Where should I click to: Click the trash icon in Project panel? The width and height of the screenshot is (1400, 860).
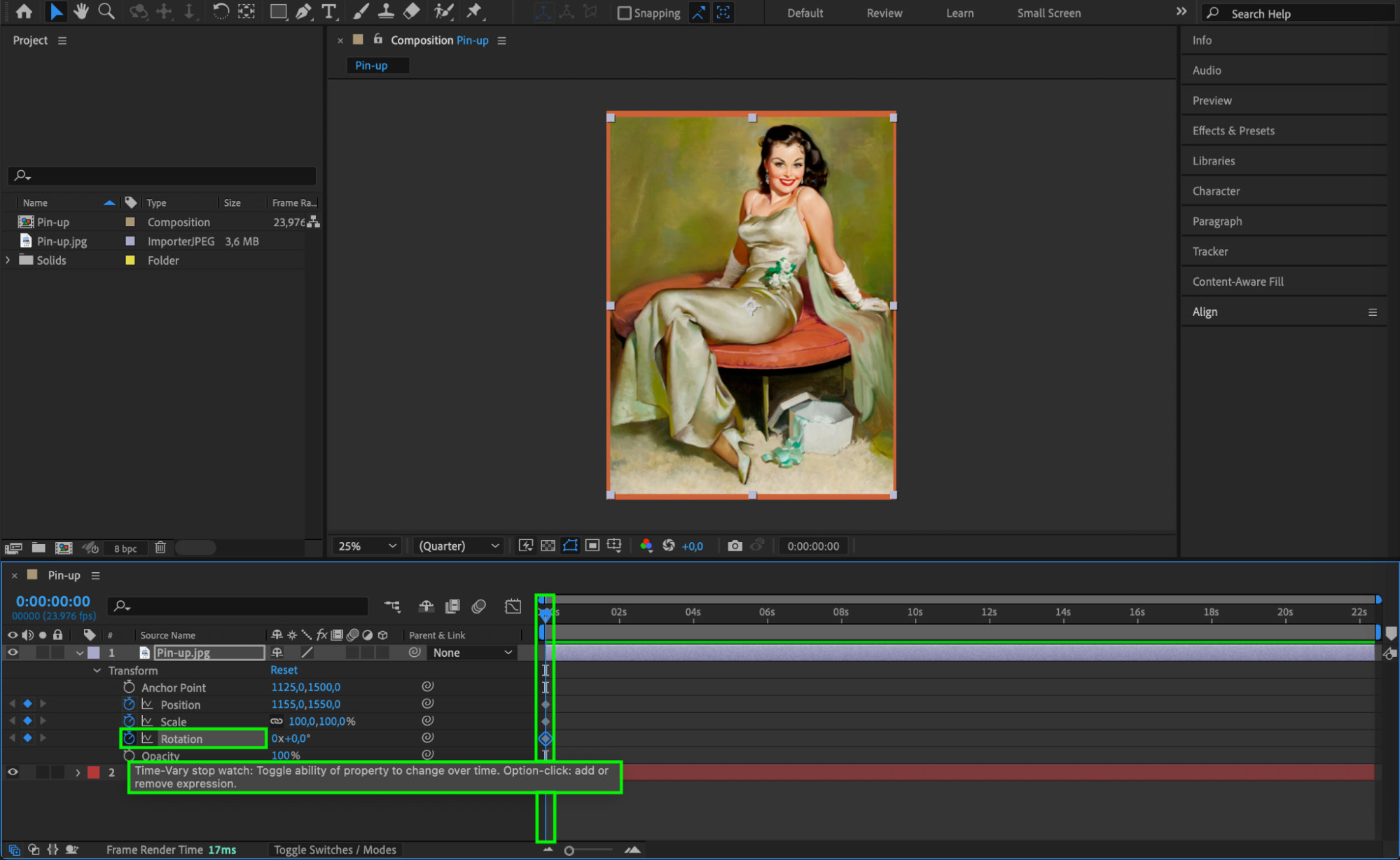(x=160, y=548)
